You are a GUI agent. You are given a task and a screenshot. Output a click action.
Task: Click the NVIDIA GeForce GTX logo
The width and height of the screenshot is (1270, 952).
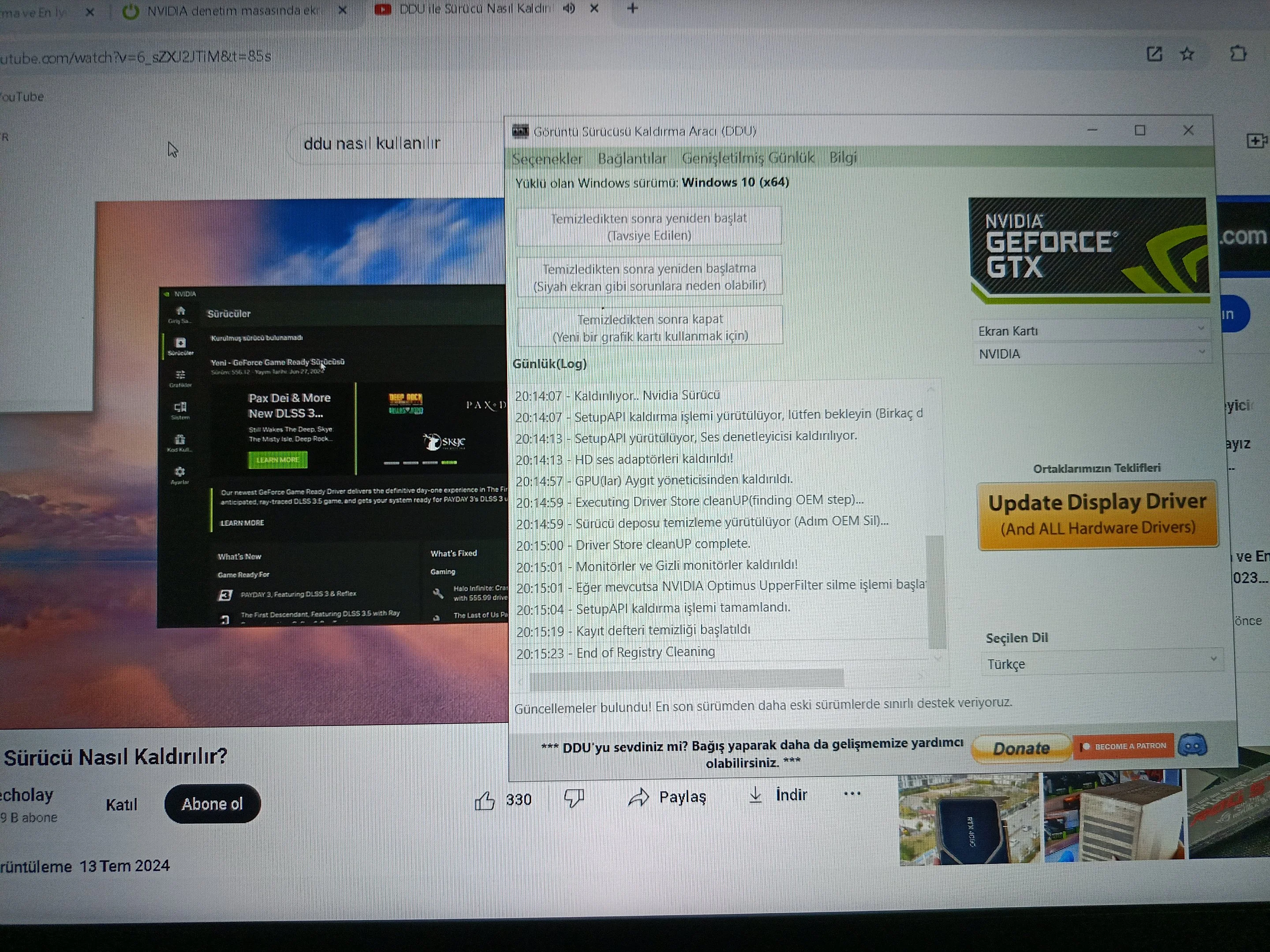1089,250
